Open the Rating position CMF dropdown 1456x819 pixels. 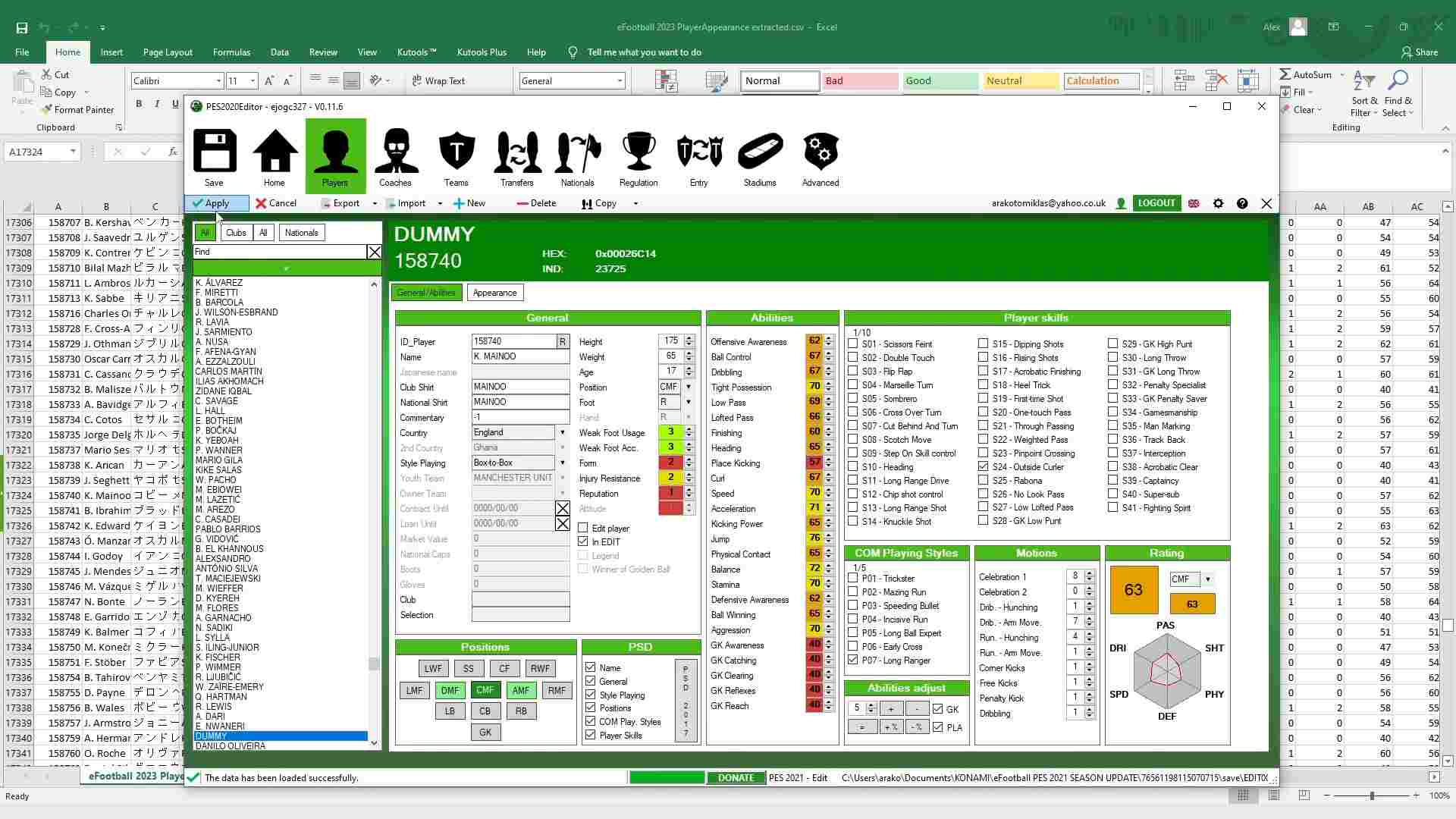pyautogui.click(x=1208, y=579)
